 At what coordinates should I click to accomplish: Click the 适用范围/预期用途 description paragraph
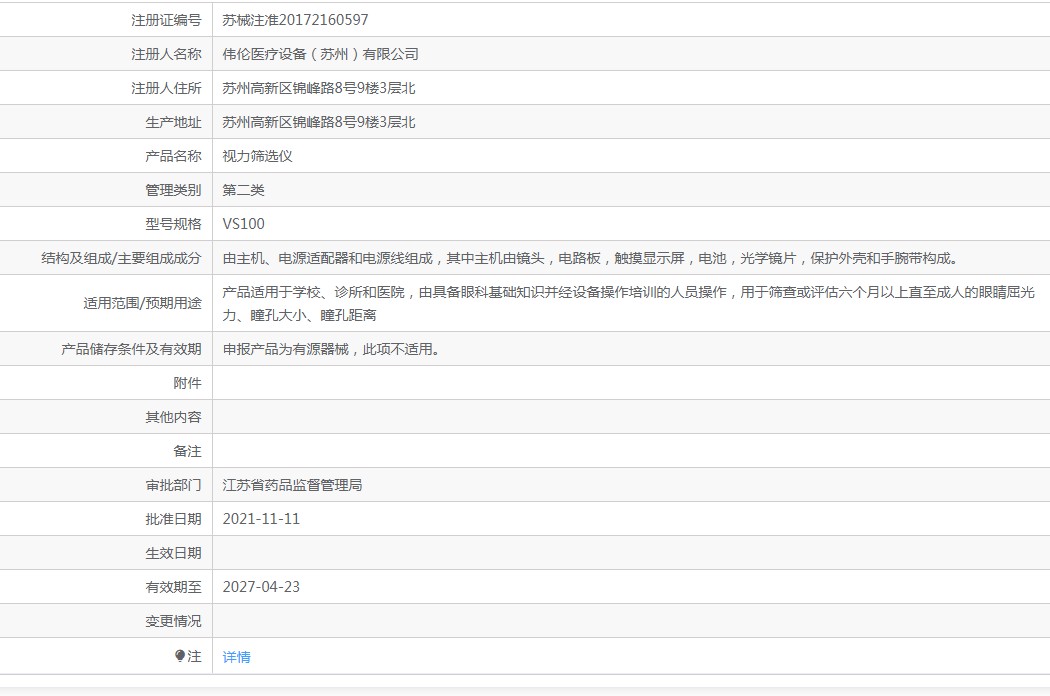[628, 303]
